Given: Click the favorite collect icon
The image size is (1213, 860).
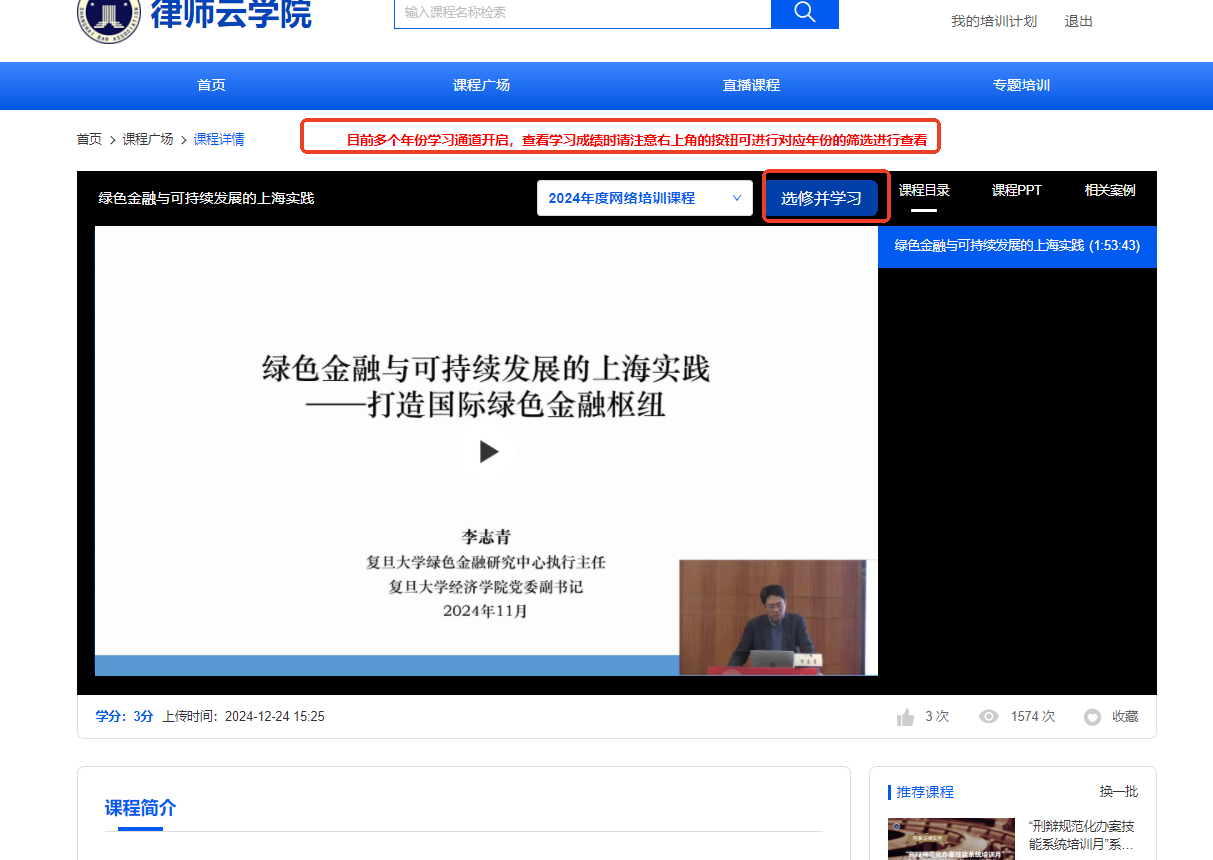Looking at the screenshot, I should (x=1093, y=717).
